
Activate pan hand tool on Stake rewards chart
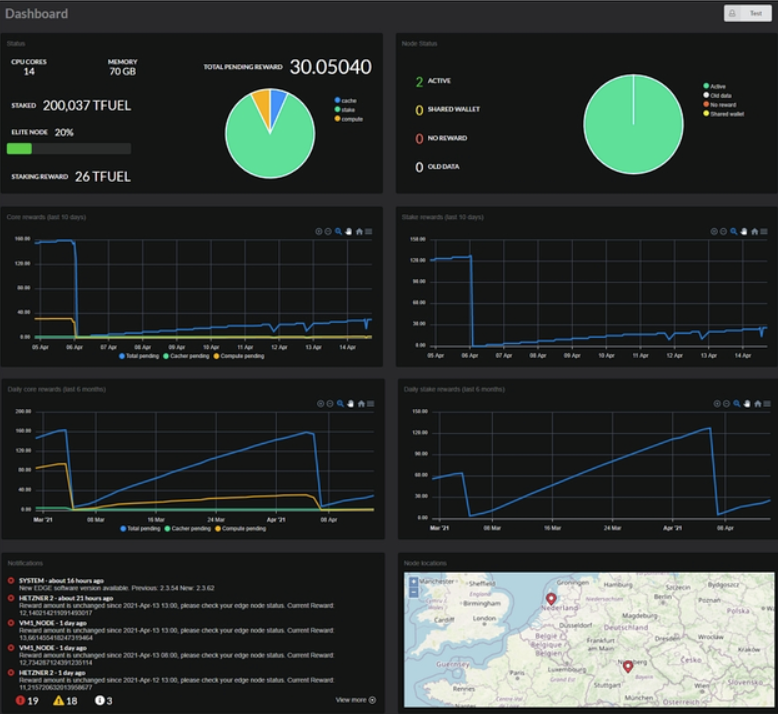(x=744, y=231)
